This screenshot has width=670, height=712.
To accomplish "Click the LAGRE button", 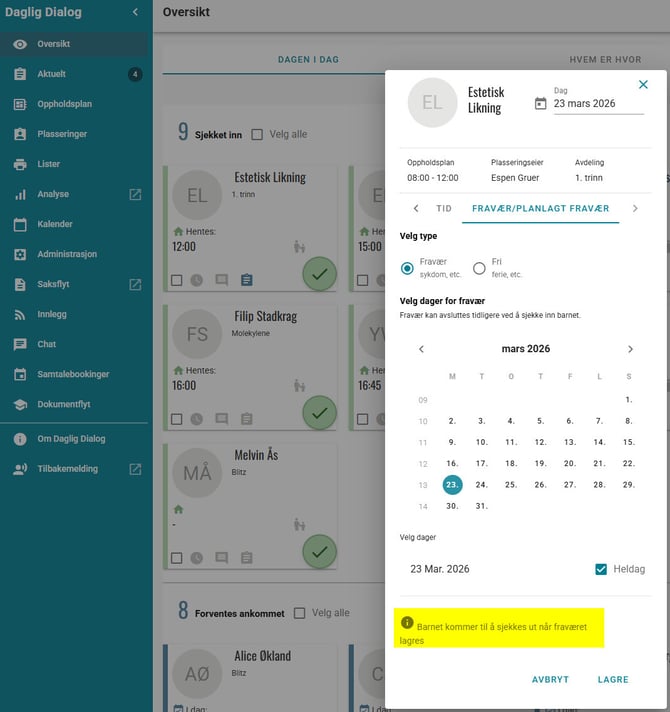I will click(613, 679).
